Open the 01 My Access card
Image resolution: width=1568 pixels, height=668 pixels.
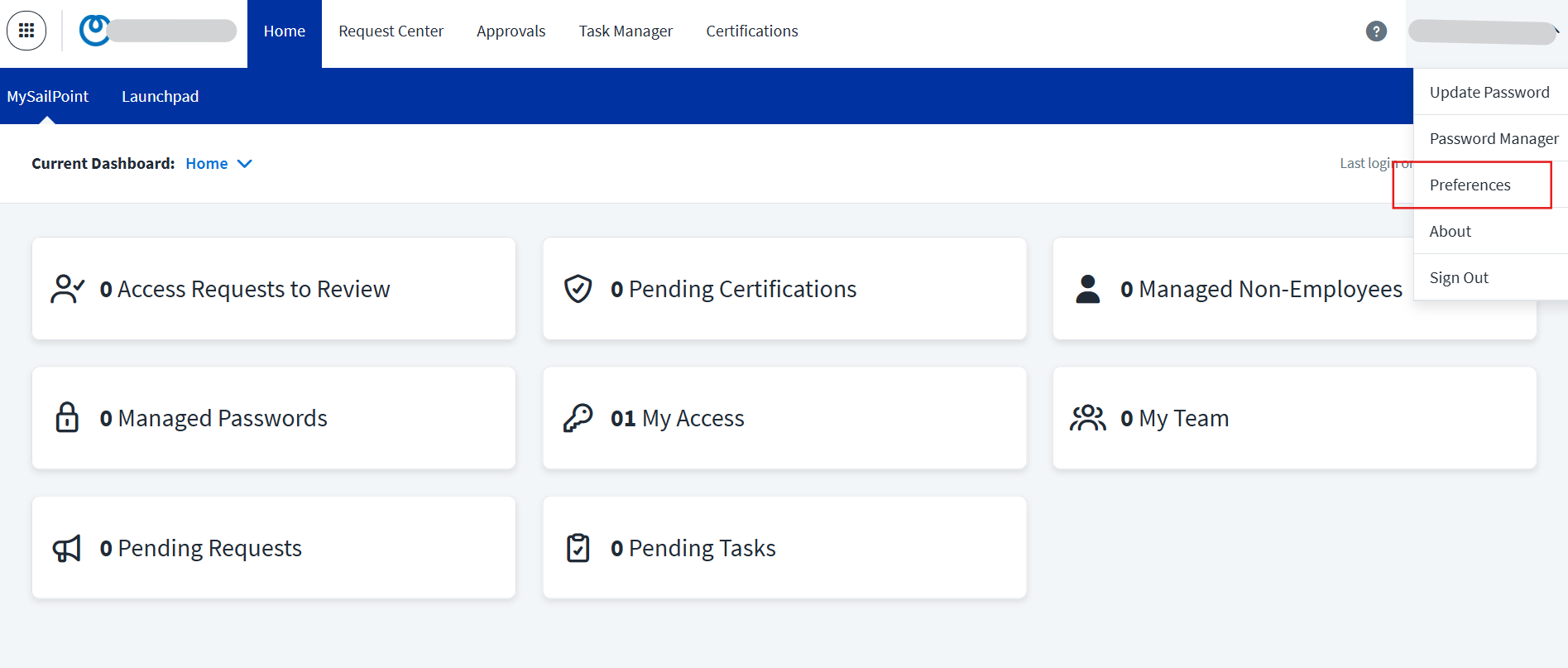(x=784, y=418)
